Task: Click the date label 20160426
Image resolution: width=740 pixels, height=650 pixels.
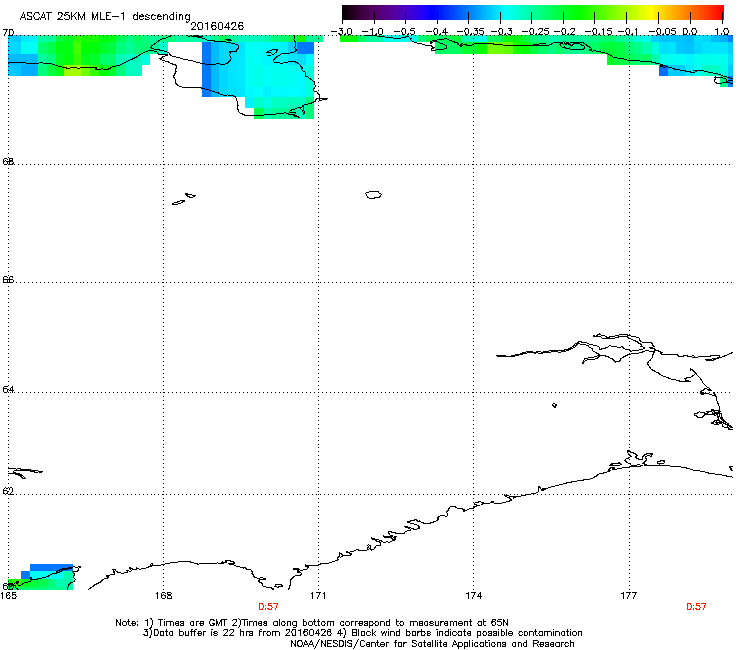Action: pyautogui.click(x=217, y=26)
